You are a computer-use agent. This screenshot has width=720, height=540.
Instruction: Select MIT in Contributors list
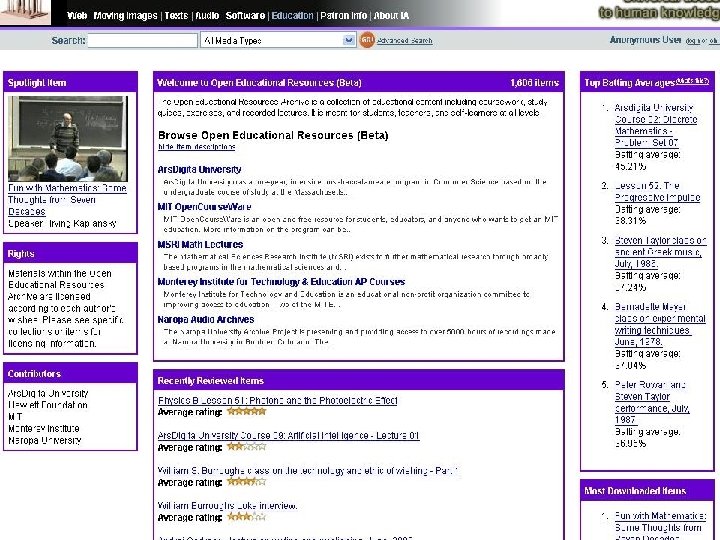point(15,417)
